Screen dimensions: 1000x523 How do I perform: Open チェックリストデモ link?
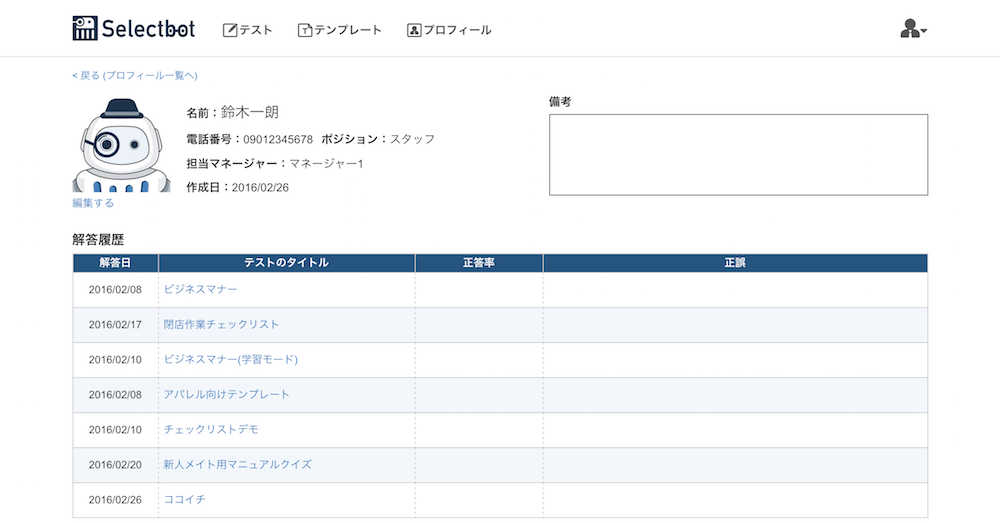(x=211, y=430)
